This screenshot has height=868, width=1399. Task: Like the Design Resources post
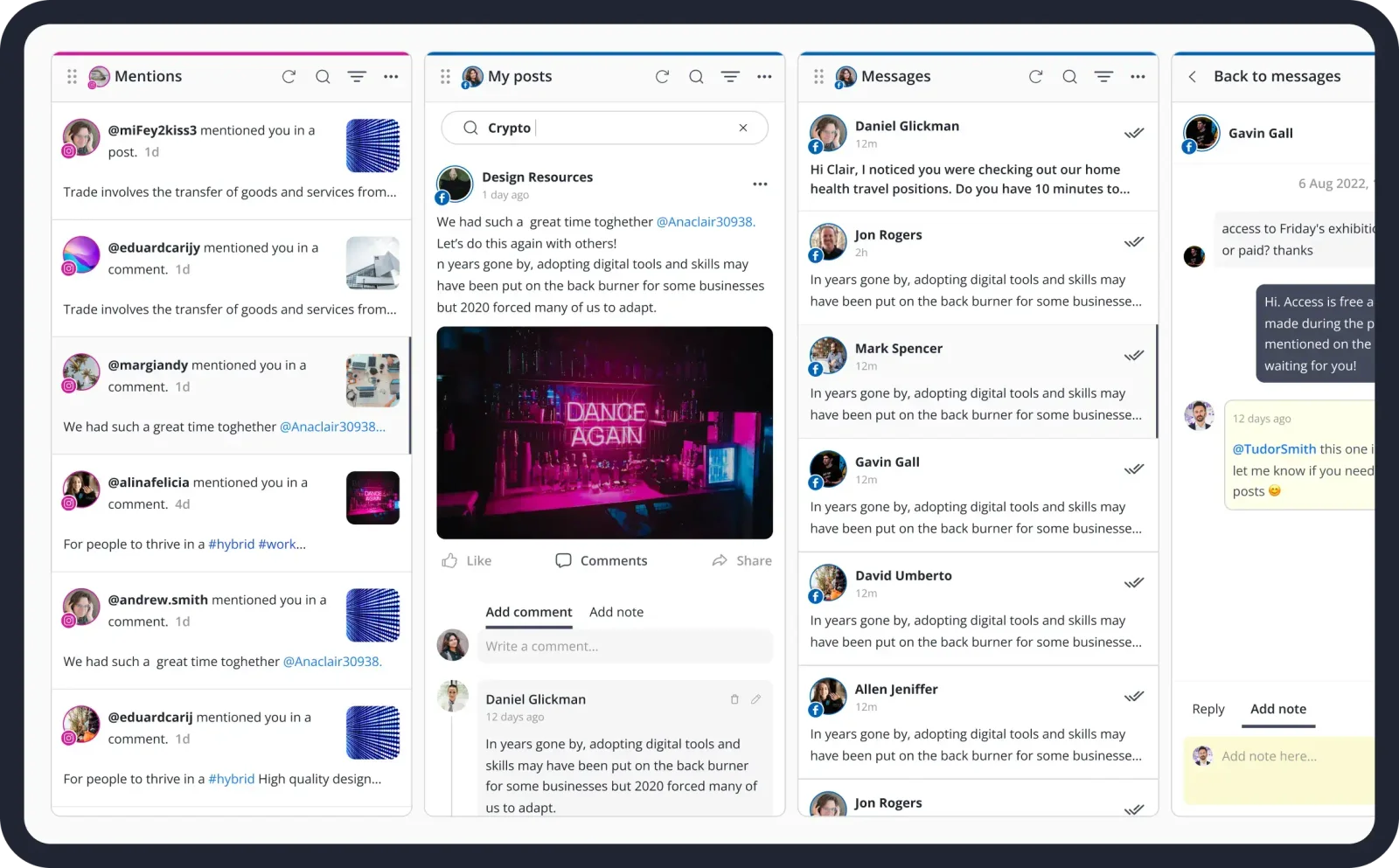(x=467, y=560)
